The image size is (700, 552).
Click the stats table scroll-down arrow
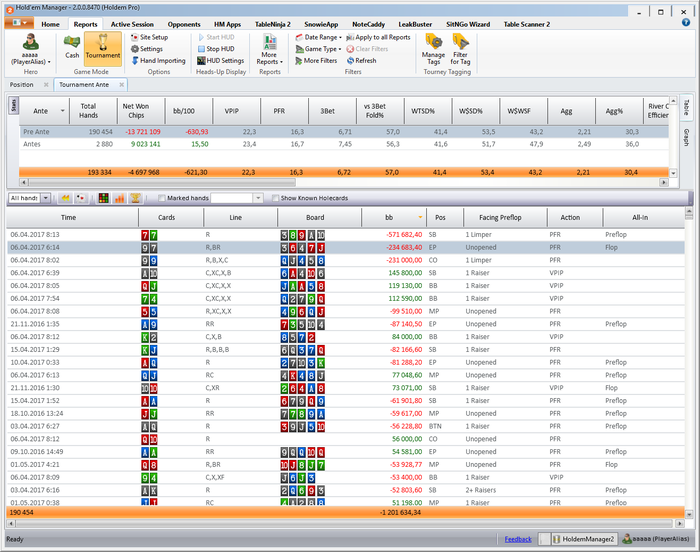click(x=673, y=173)
